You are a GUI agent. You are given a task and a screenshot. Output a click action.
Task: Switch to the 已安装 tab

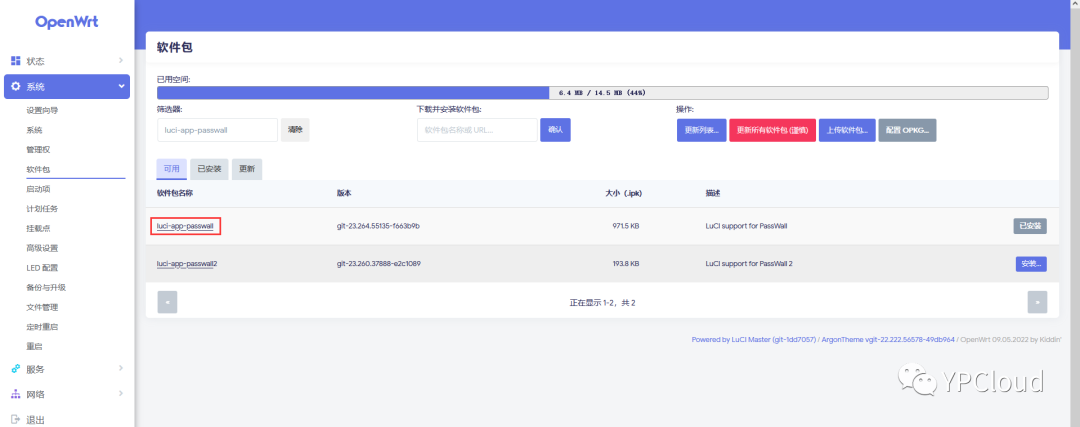click(209, 169)
